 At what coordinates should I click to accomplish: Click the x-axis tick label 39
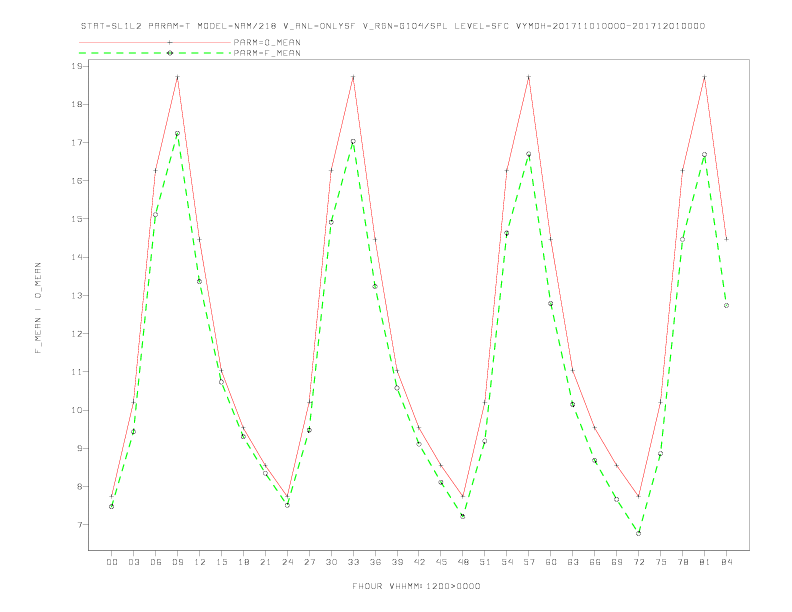(397, 562)
